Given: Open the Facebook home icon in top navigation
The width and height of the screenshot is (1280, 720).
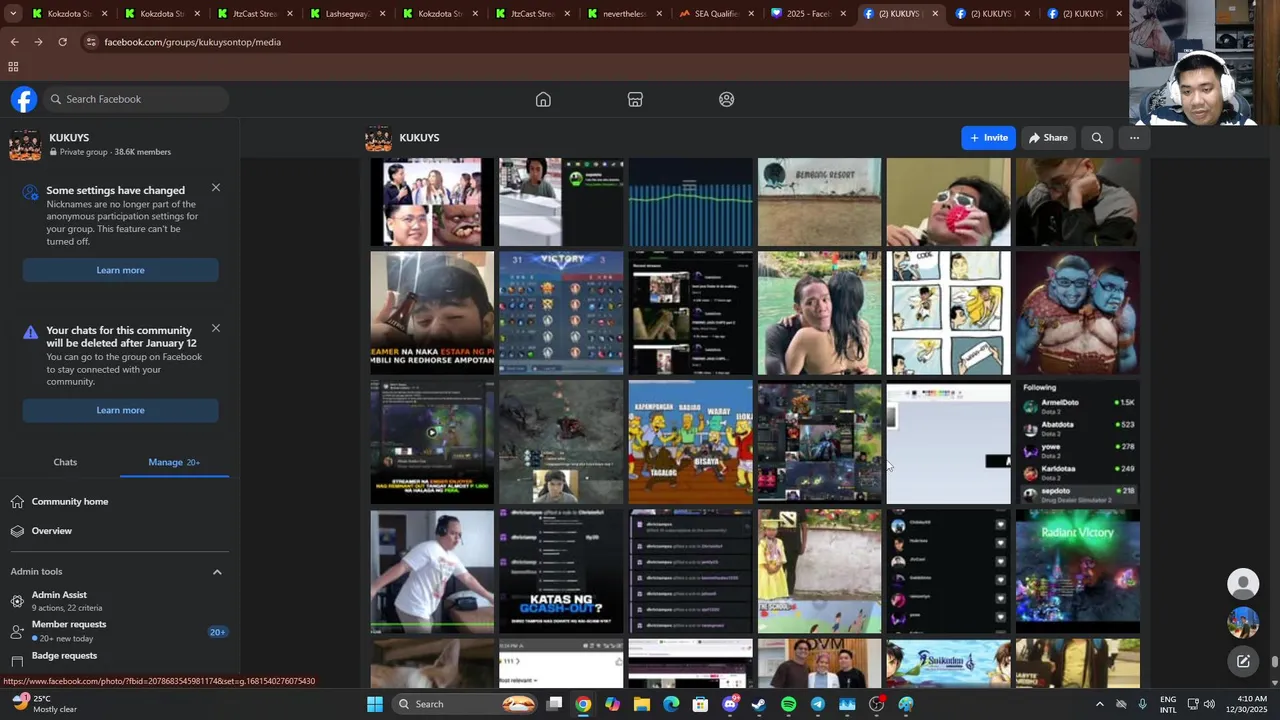Looking at the screenshot, I should 543,99.
